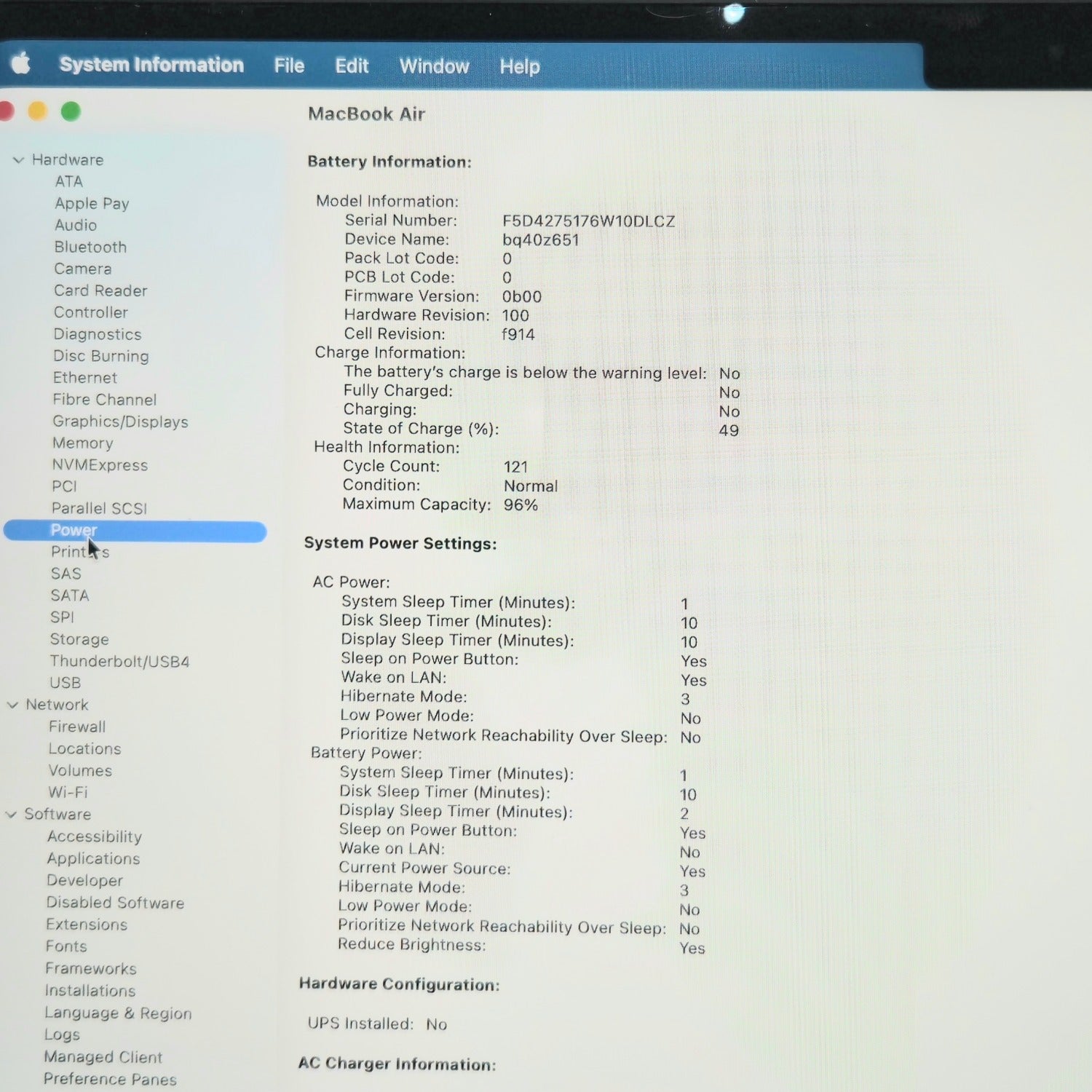Click the yellow minimize window button

coord(37,111)
